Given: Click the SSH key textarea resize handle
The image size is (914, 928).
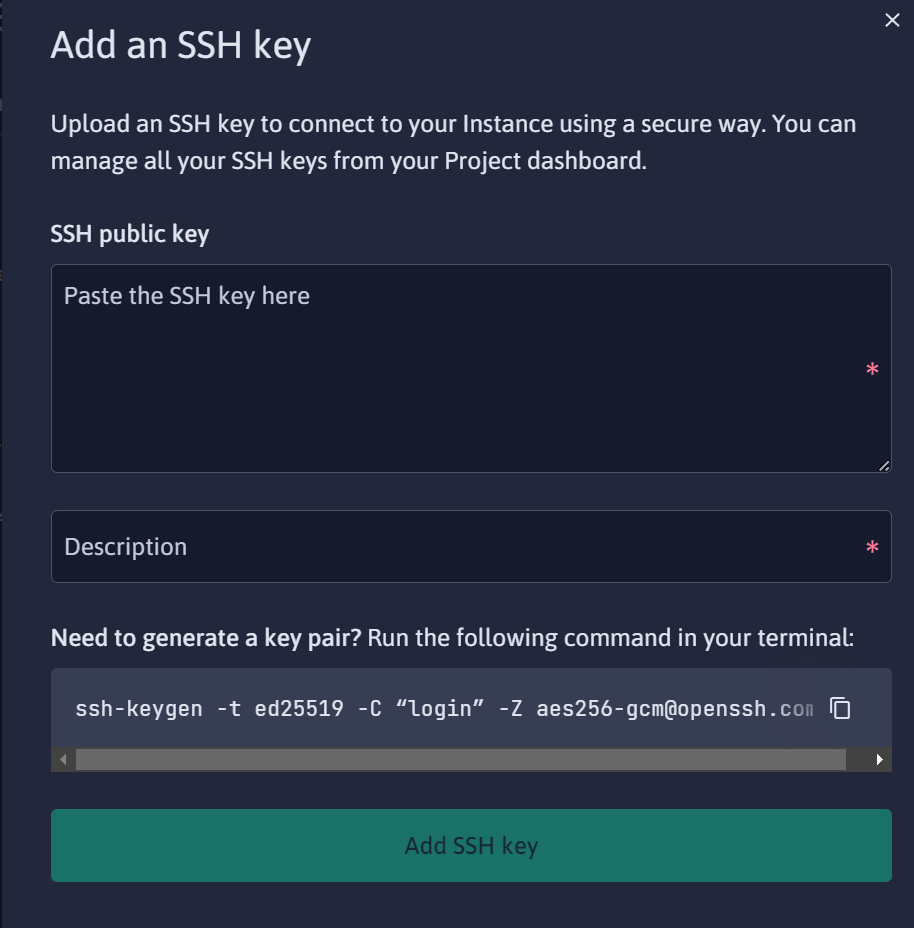Looking at the screenshot, I should [x=884, y=466].
